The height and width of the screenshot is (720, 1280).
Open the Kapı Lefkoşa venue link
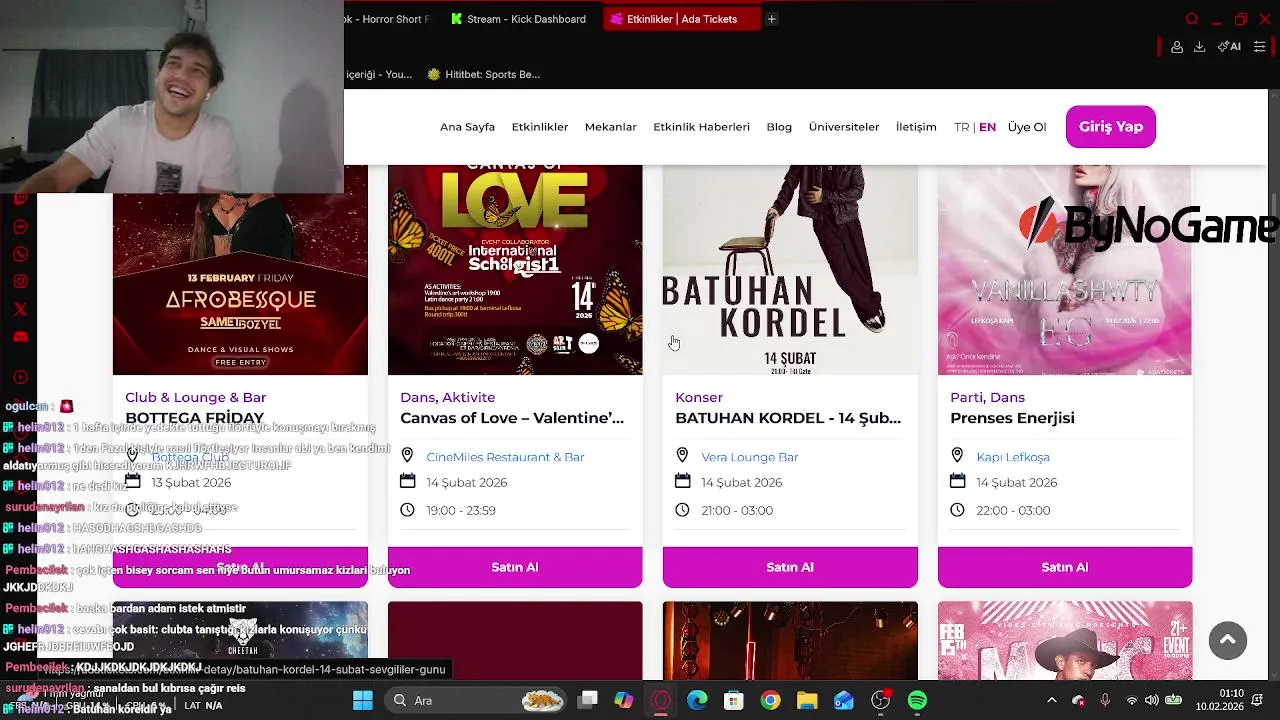(x=1013, y=457)
